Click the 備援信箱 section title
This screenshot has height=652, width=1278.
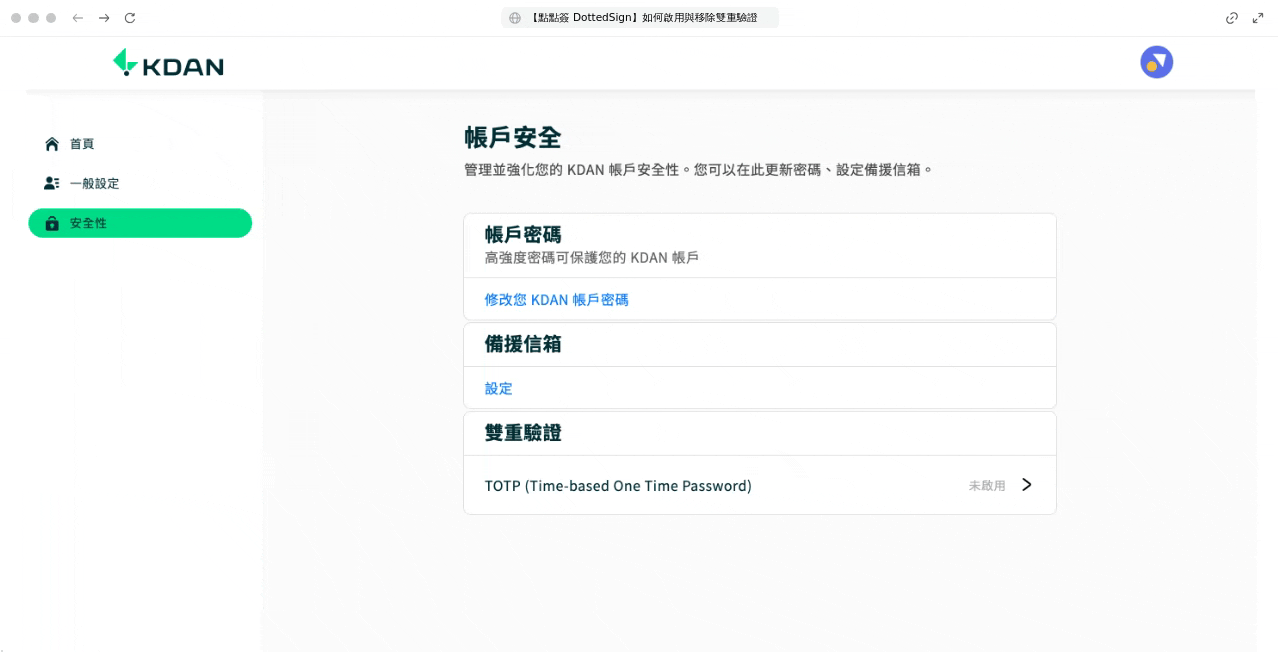coord(523,343)
